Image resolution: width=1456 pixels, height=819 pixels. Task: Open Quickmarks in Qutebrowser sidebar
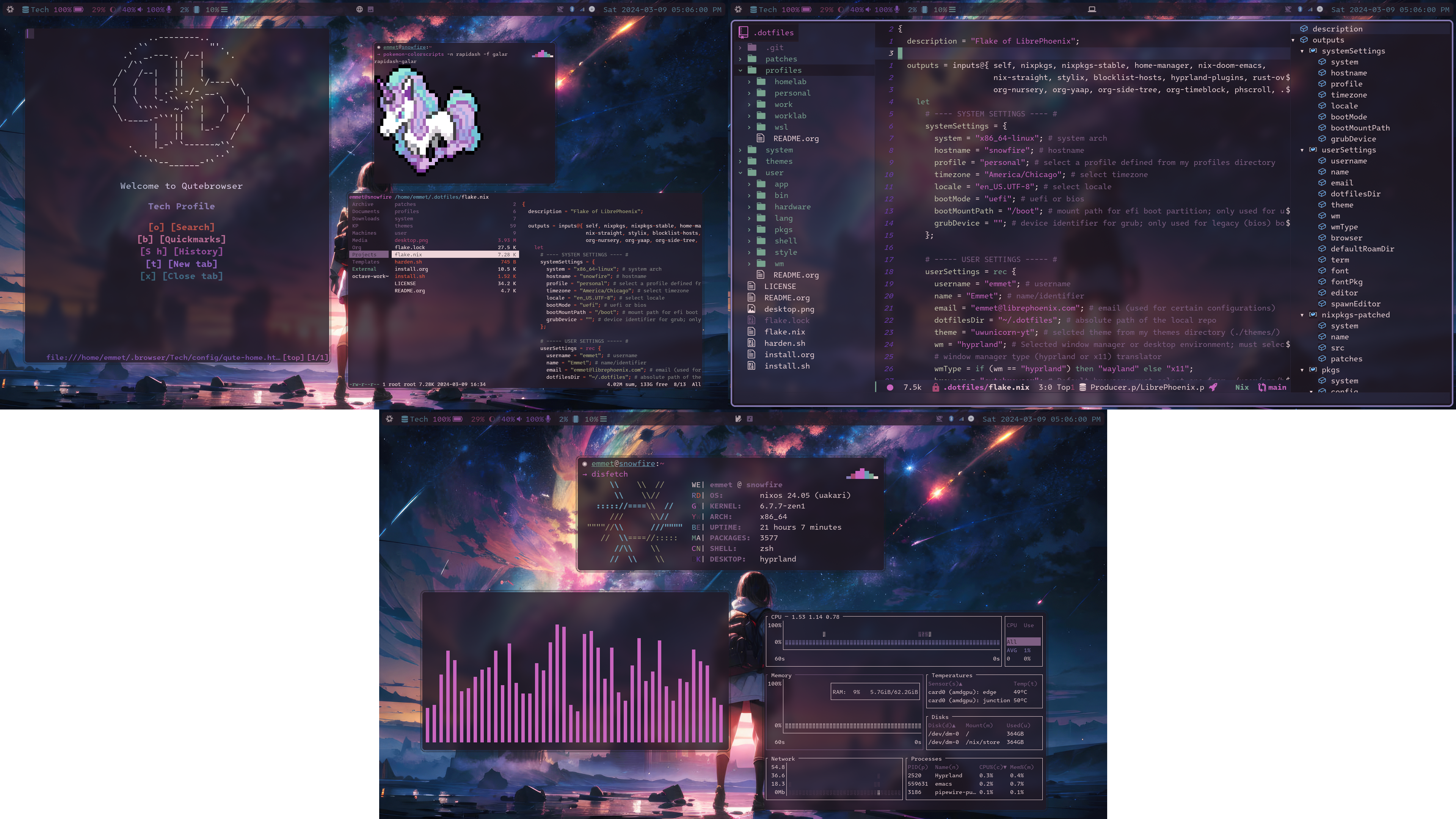(x=181, y=239)
